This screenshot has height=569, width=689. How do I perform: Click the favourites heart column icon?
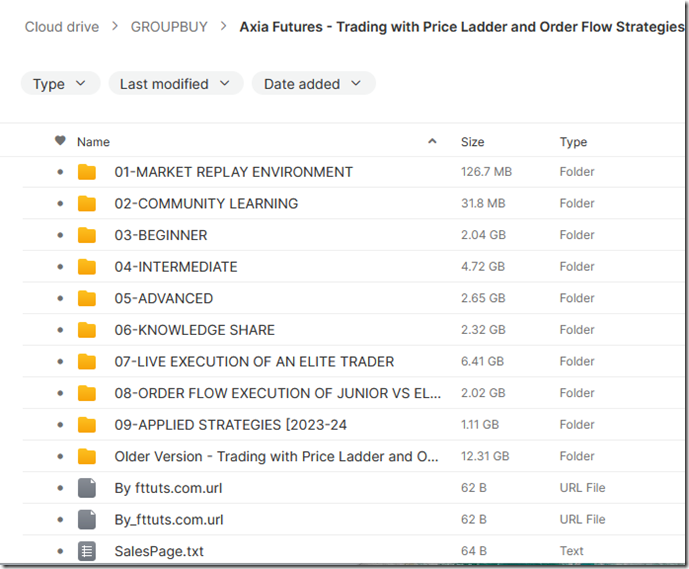point(60,141)
